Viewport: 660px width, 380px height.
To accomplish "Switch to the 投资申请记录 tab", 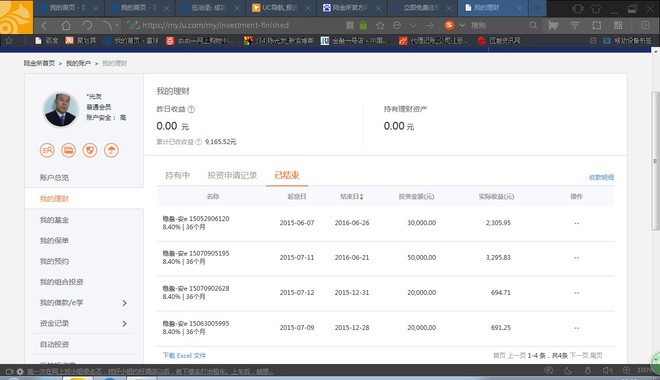I will (232, 175).
